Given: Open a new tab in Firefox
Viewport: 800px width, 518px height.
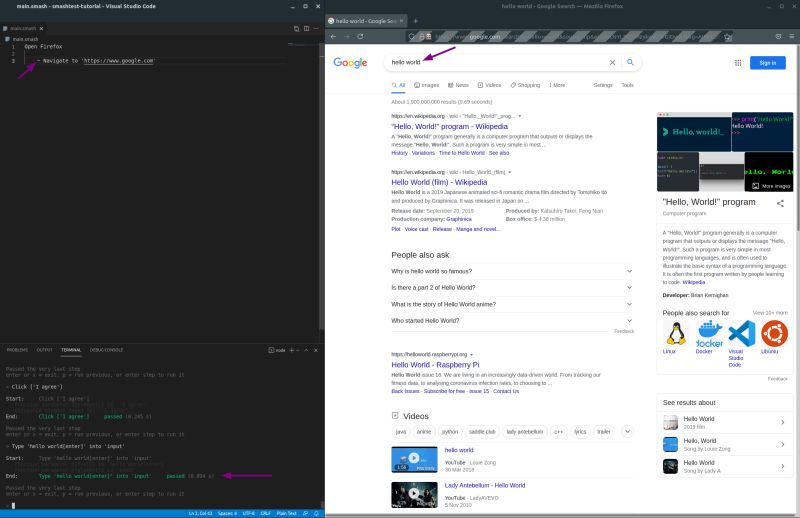Looking at the screenshot, I should pos(416,21).
